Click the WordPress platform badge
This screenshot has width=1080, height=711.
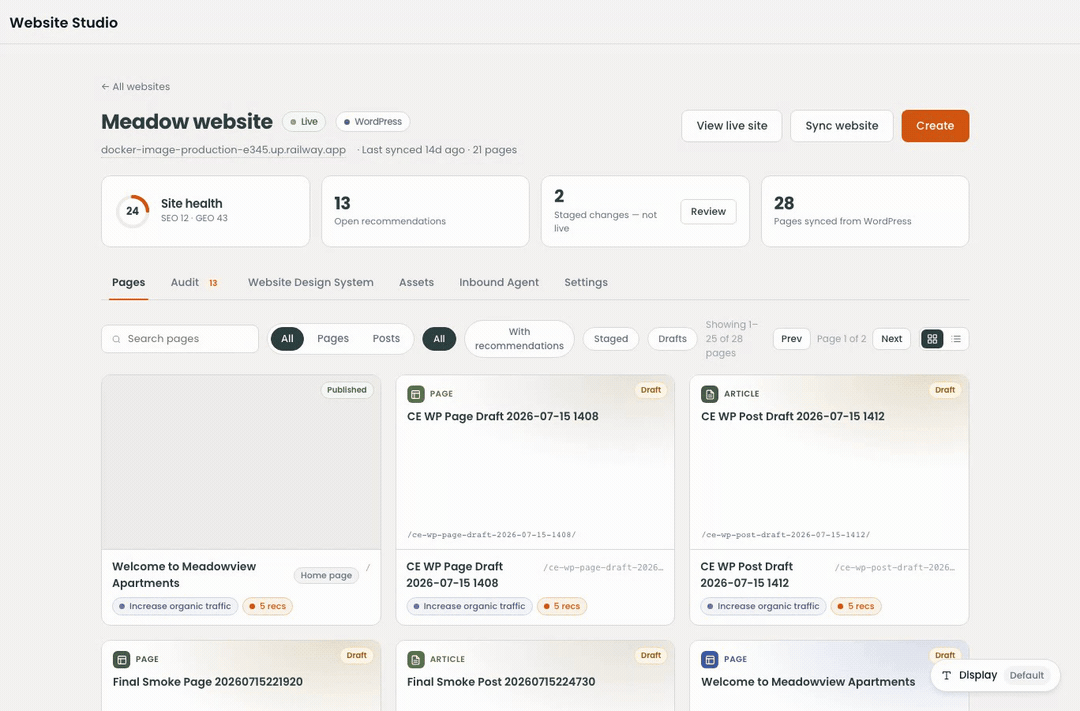pyautogui.click(x=373, y=122)
